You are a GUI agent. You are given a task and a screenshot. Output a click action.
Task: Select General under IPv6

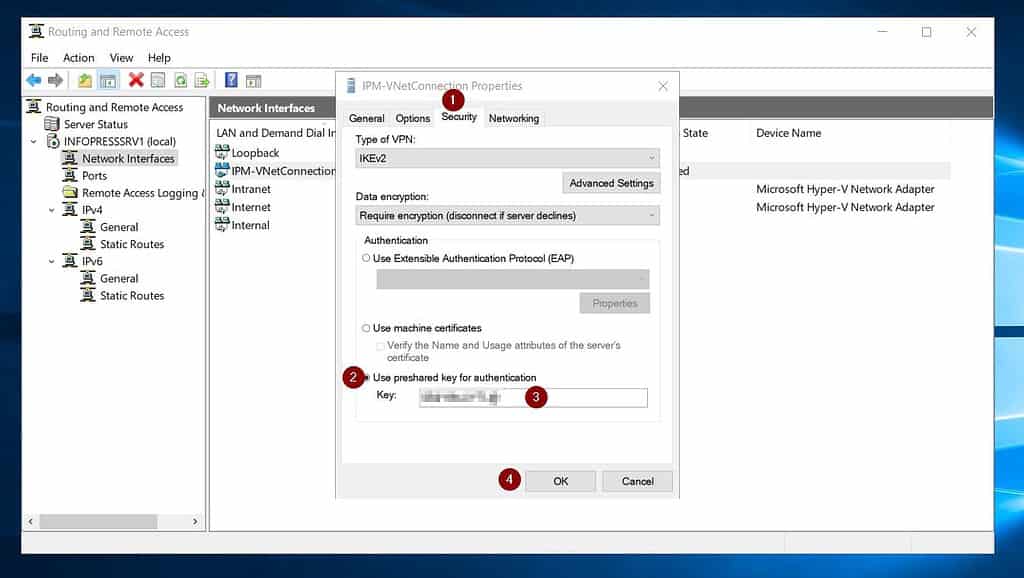click(x=119, y=278)
